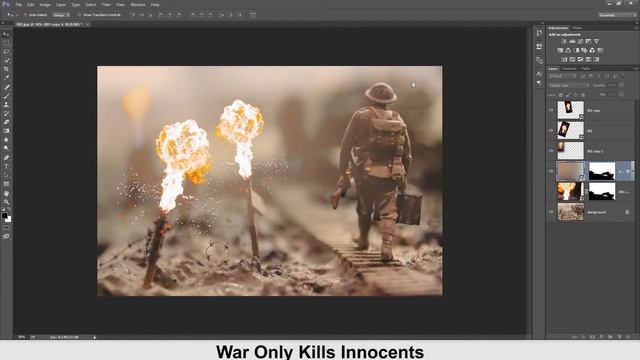Hide the second tilted explosion layer

tap(551, 131)
